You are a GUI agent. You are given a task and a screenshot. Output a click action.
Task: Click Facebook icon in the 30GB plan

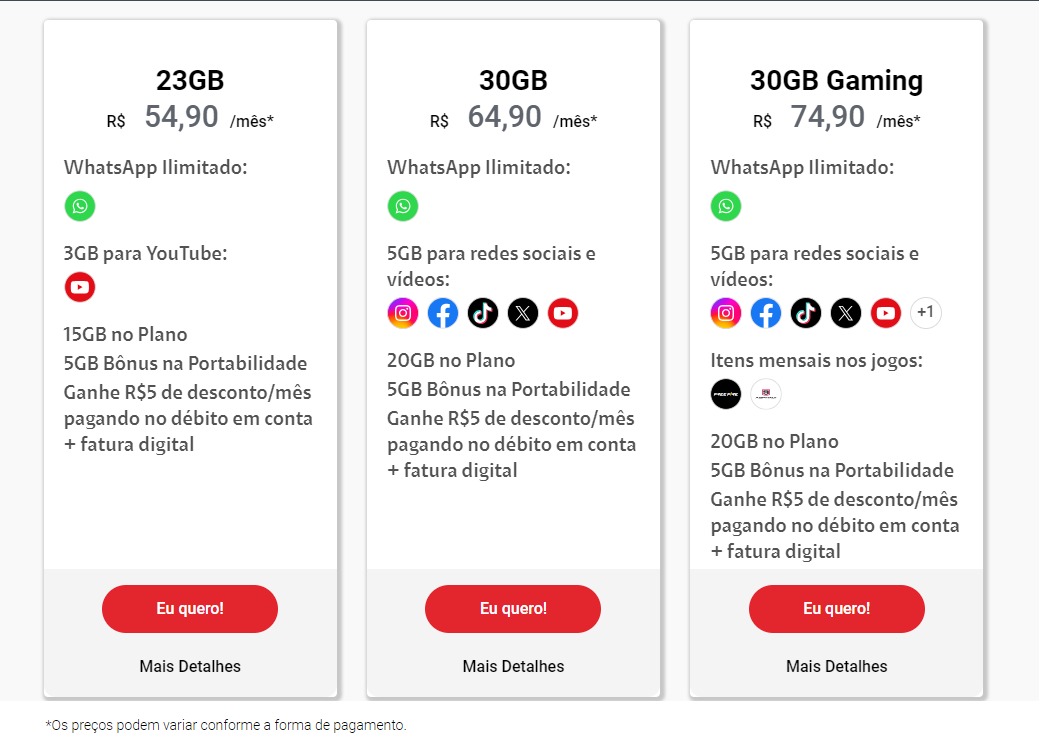(x=443, y=313)
